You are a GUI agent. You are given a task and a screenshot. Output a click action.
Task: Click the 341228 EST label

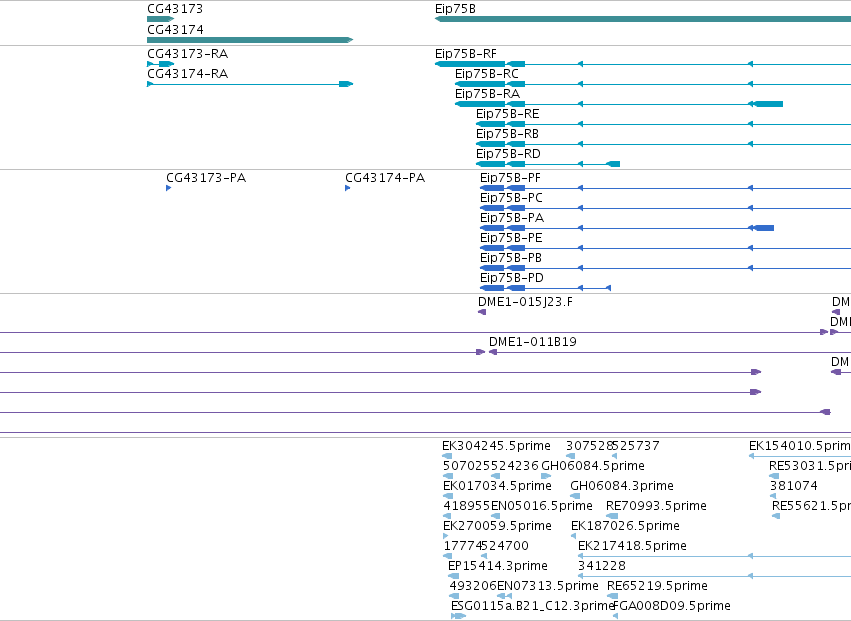click(x=602, y=567)
